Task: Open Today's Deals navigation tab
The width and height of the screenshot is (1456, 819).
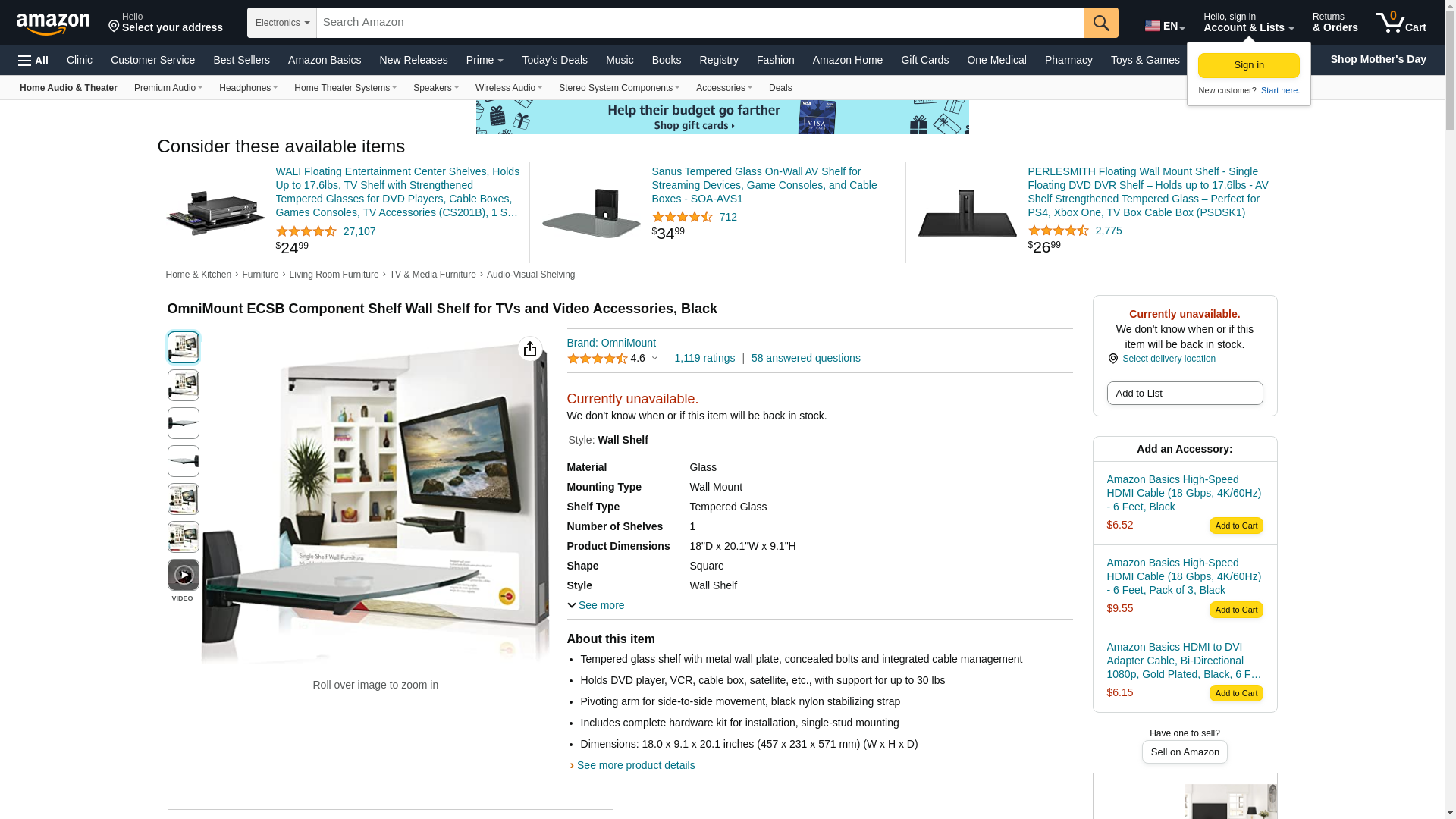Action: [x=554, y=60]
